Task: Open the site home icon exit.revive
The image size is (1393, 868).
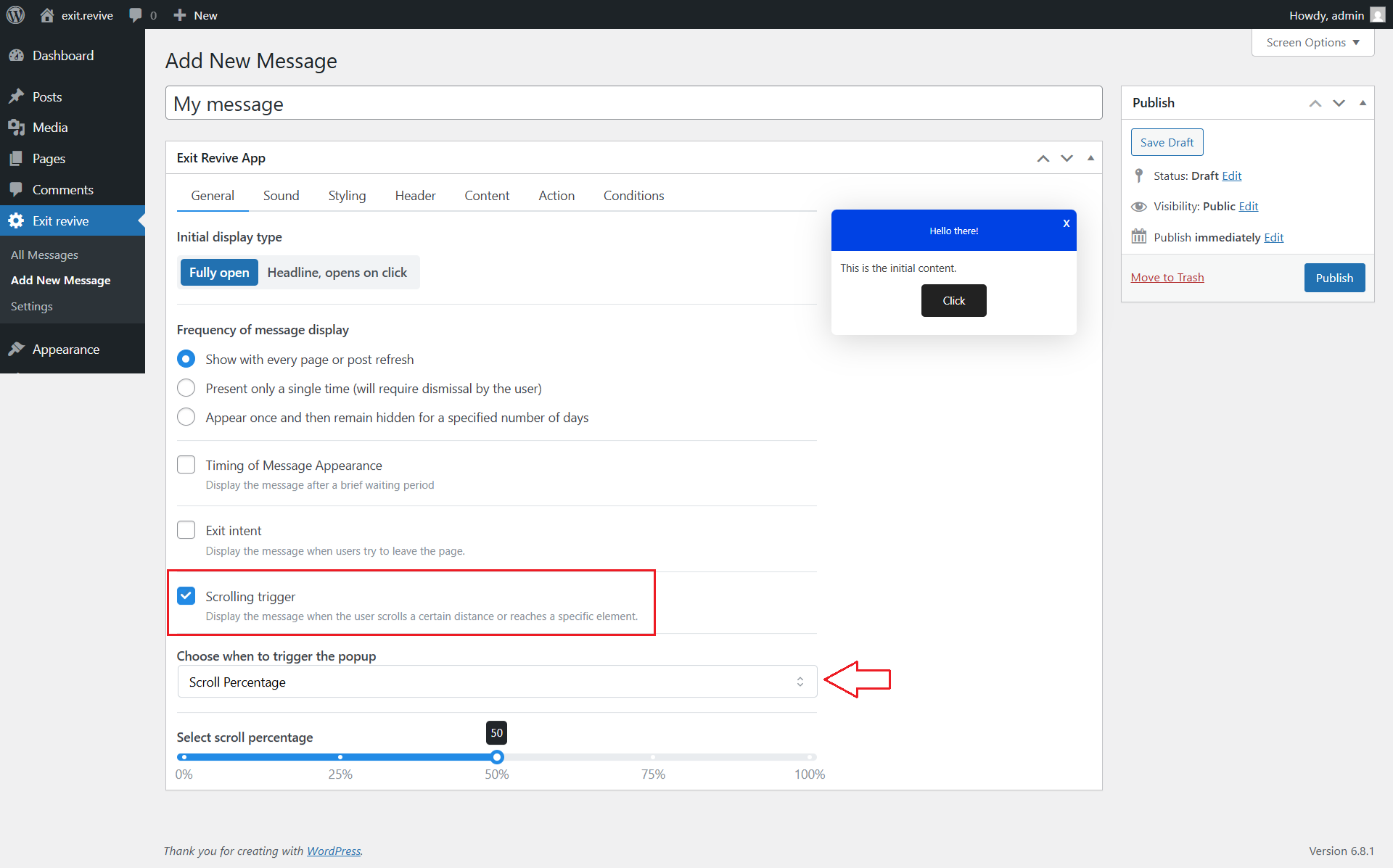Action: [47, 15]
